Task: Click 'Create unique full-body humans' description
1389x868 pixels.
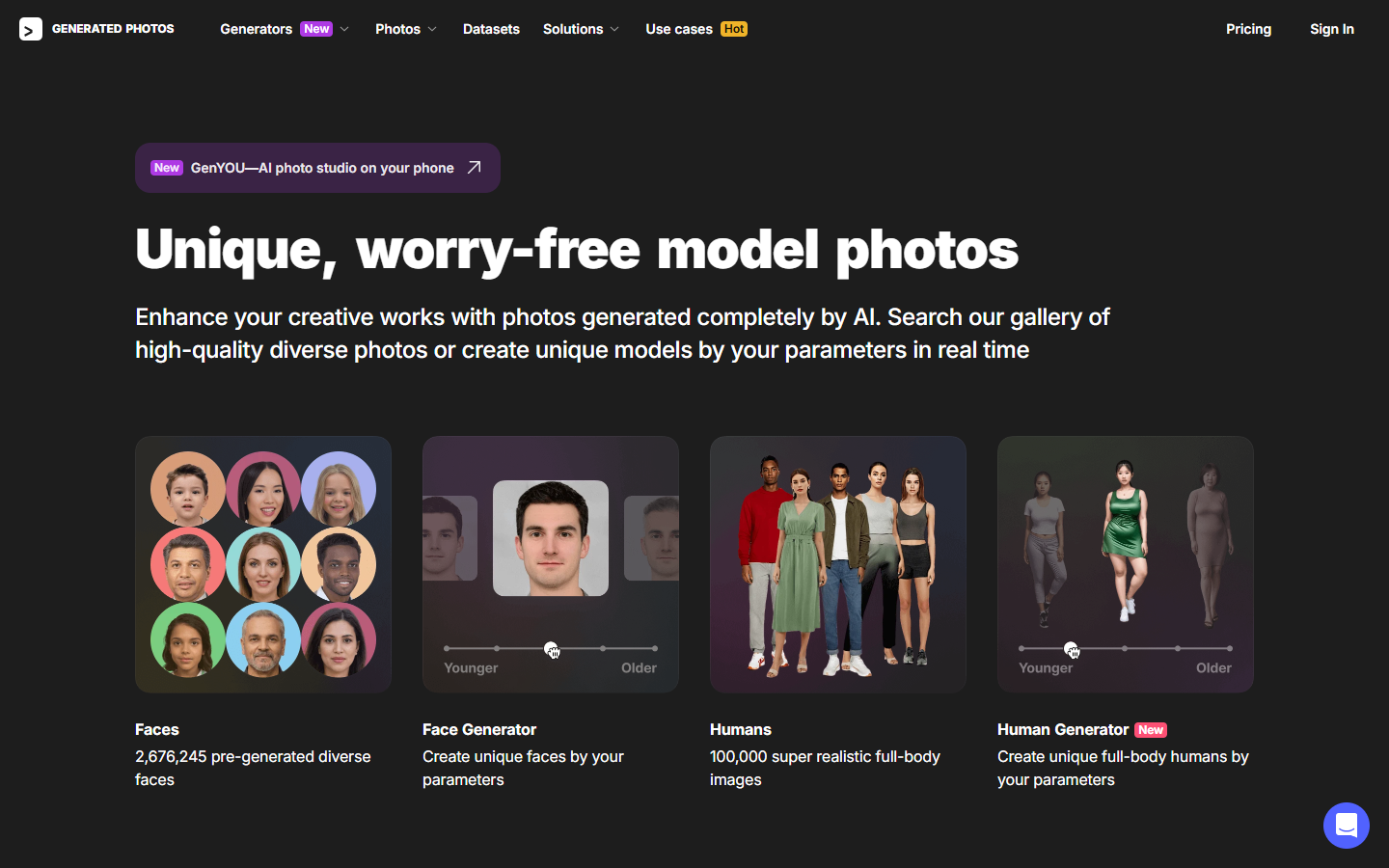Action: tap(1123, 768)
